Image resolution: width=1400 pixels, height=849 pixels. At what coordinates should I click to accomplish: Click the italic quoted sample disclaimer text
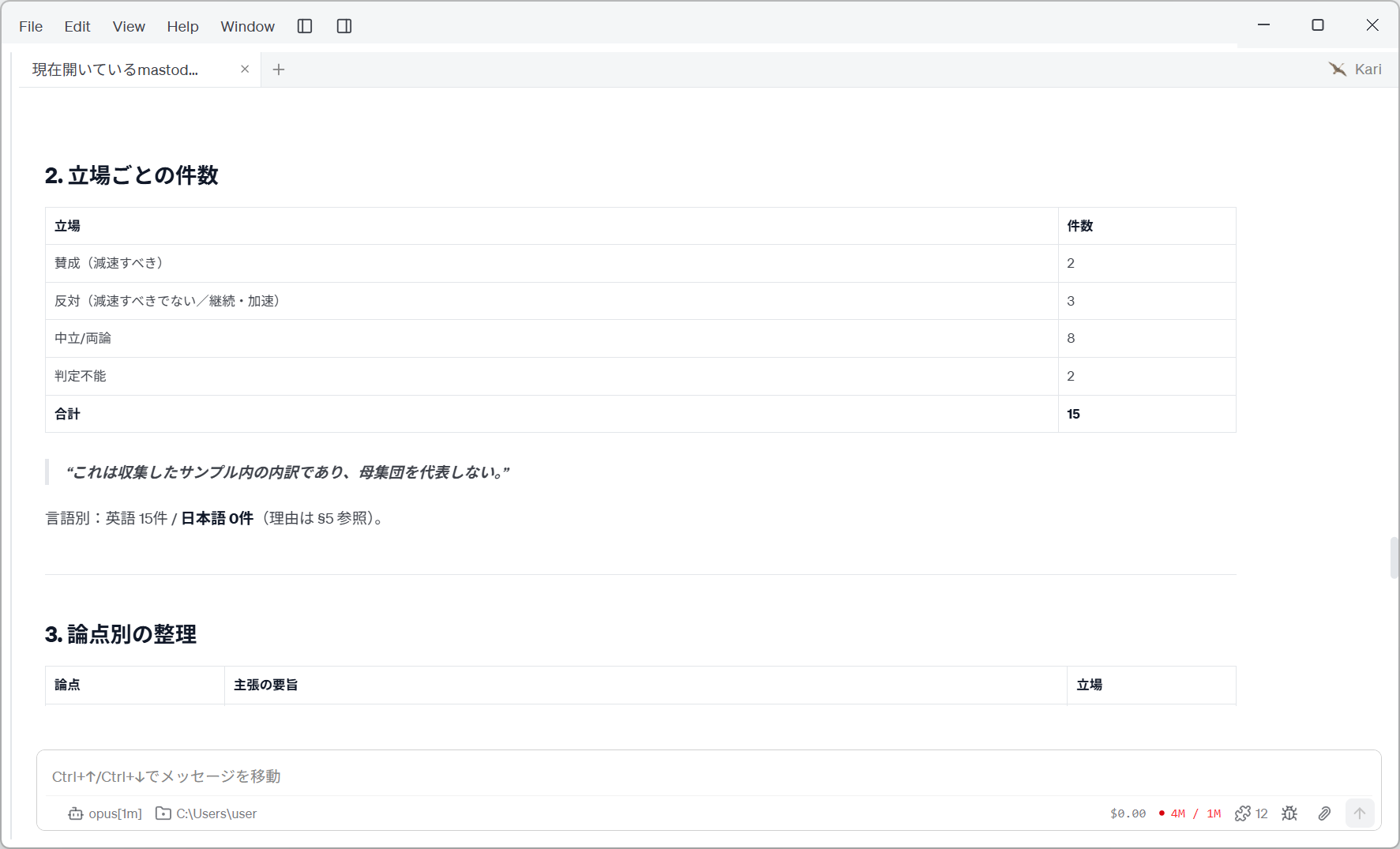(x=287, y=472)
